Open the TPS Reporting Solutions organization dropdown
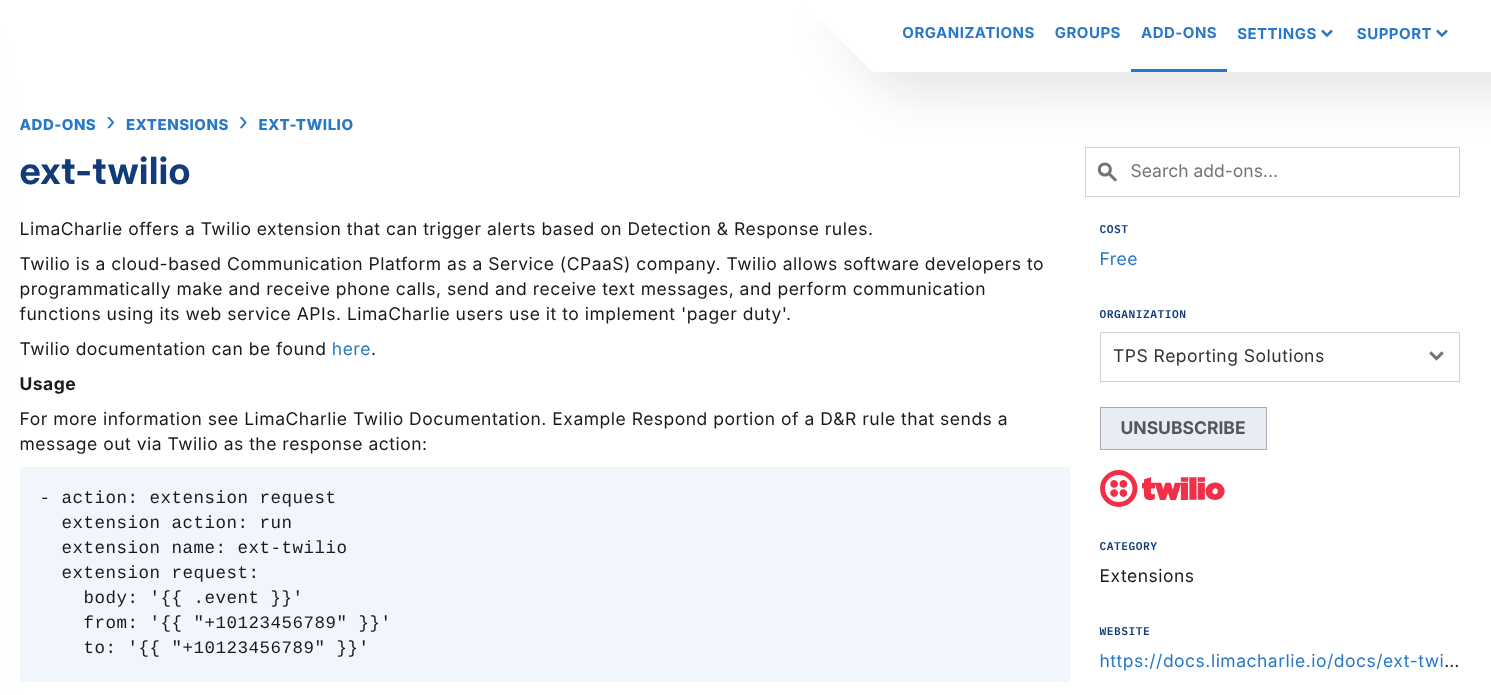The image size is (1491, 695). (1279, 357)
